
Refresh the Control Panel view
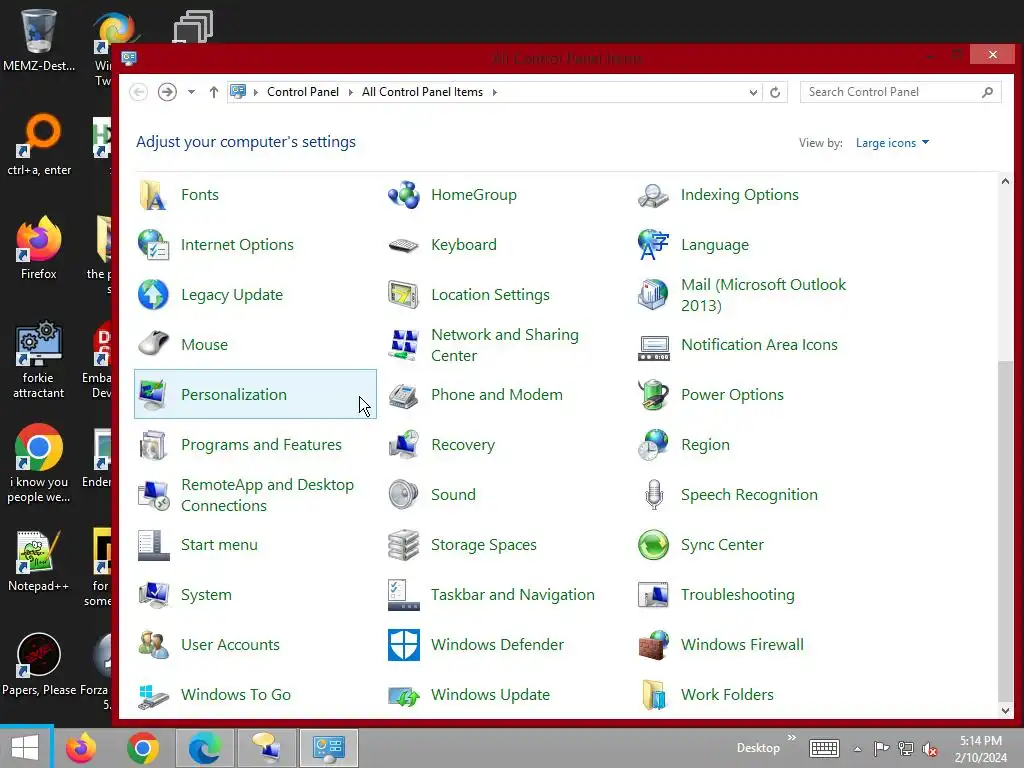[775, 93]
